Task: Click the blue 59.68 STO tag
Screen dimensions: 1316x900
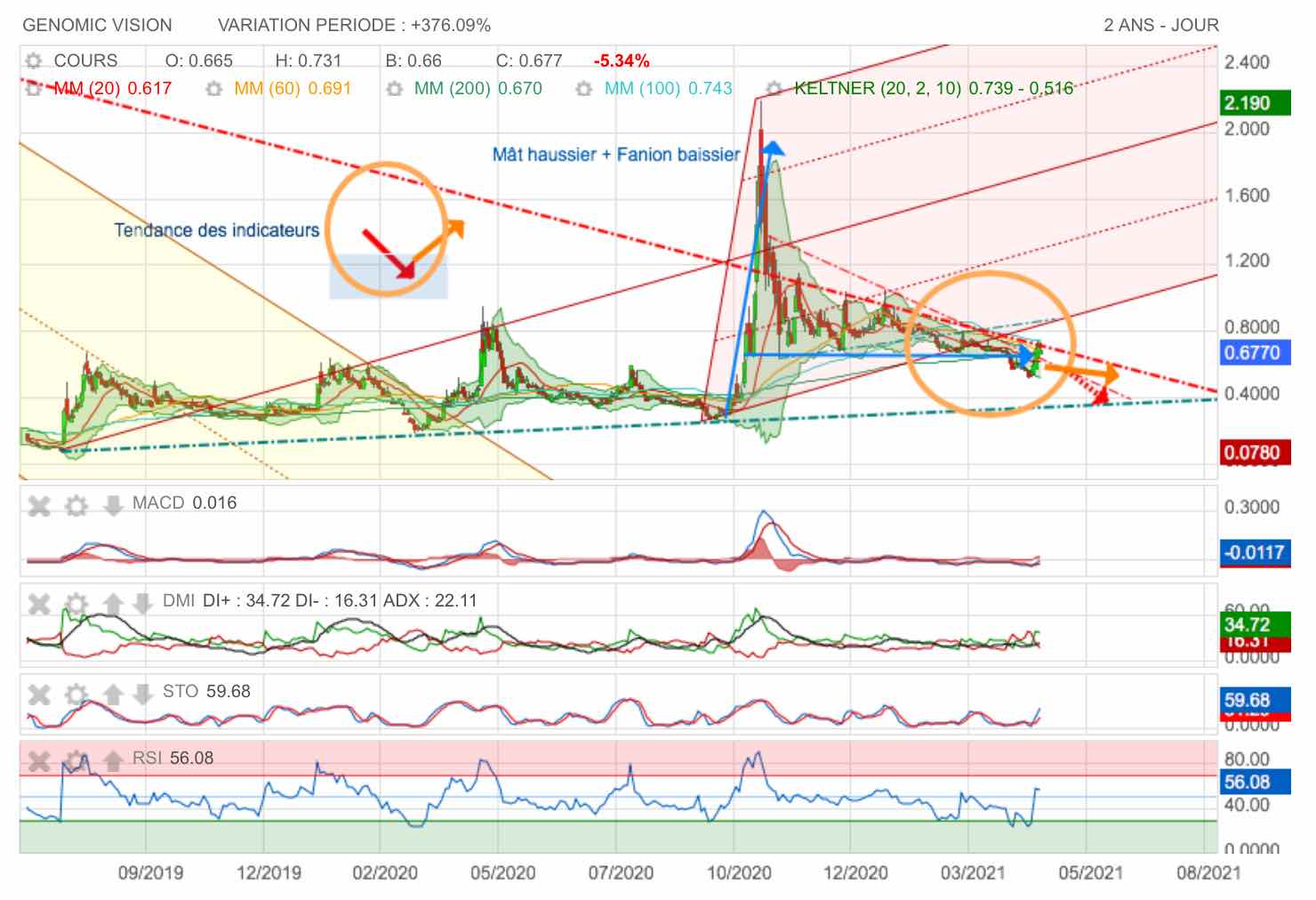Action: pos(1255,700)
